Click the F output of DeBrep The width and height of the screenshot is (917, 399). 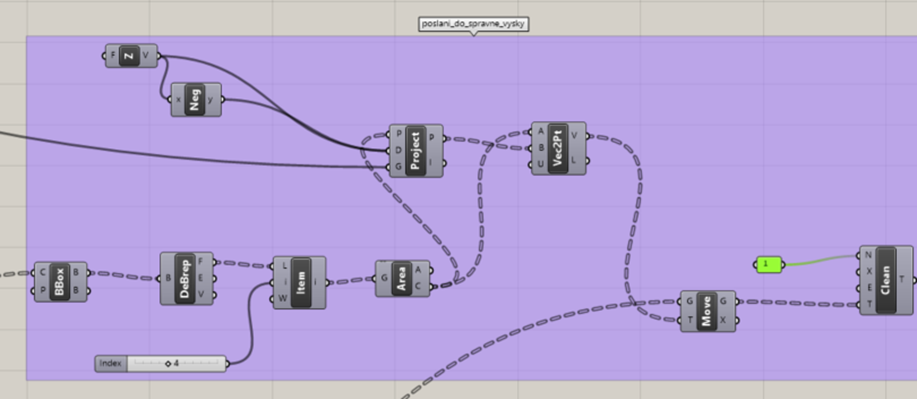coord(201,262)
